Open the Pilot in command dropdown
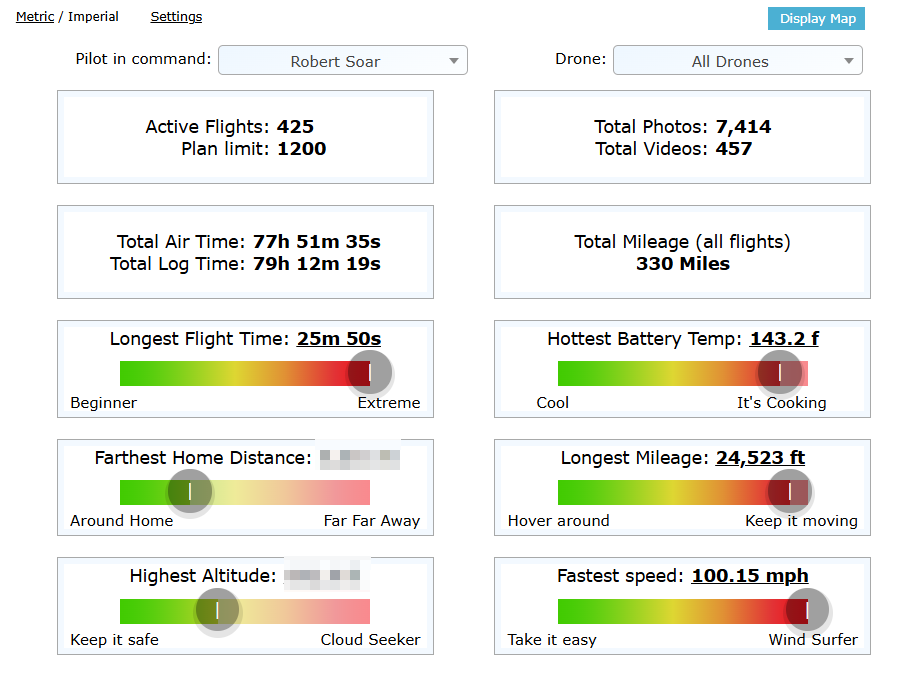 pyautogui.click(x=342, y=61)
